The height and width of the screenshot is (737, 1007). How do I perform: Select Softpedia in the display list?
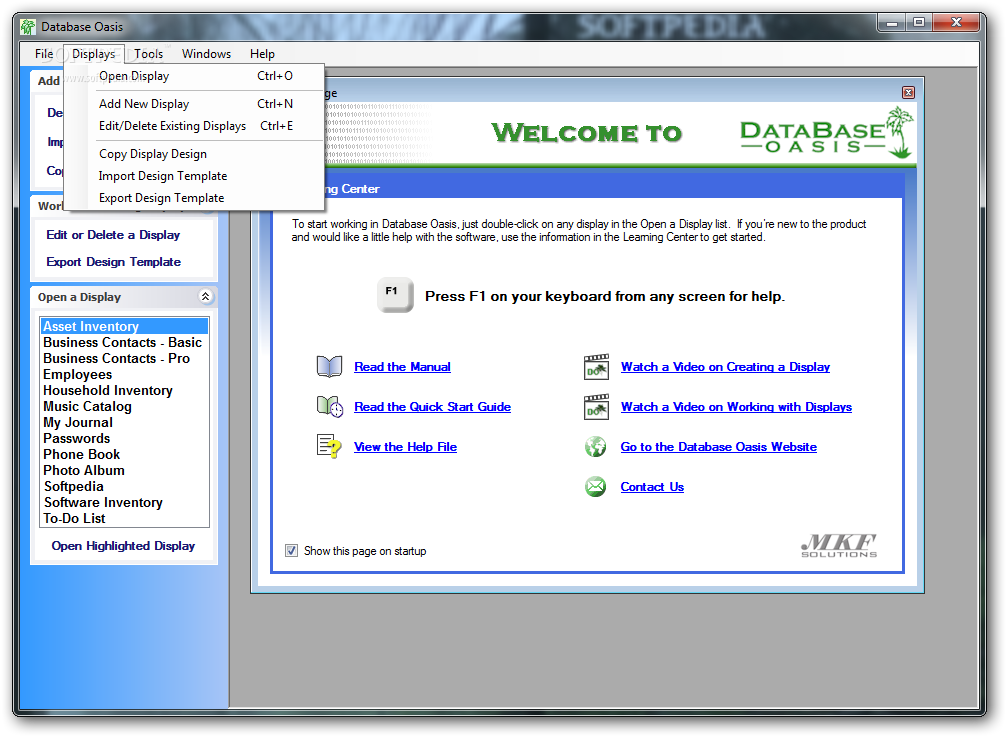(125, 487)
